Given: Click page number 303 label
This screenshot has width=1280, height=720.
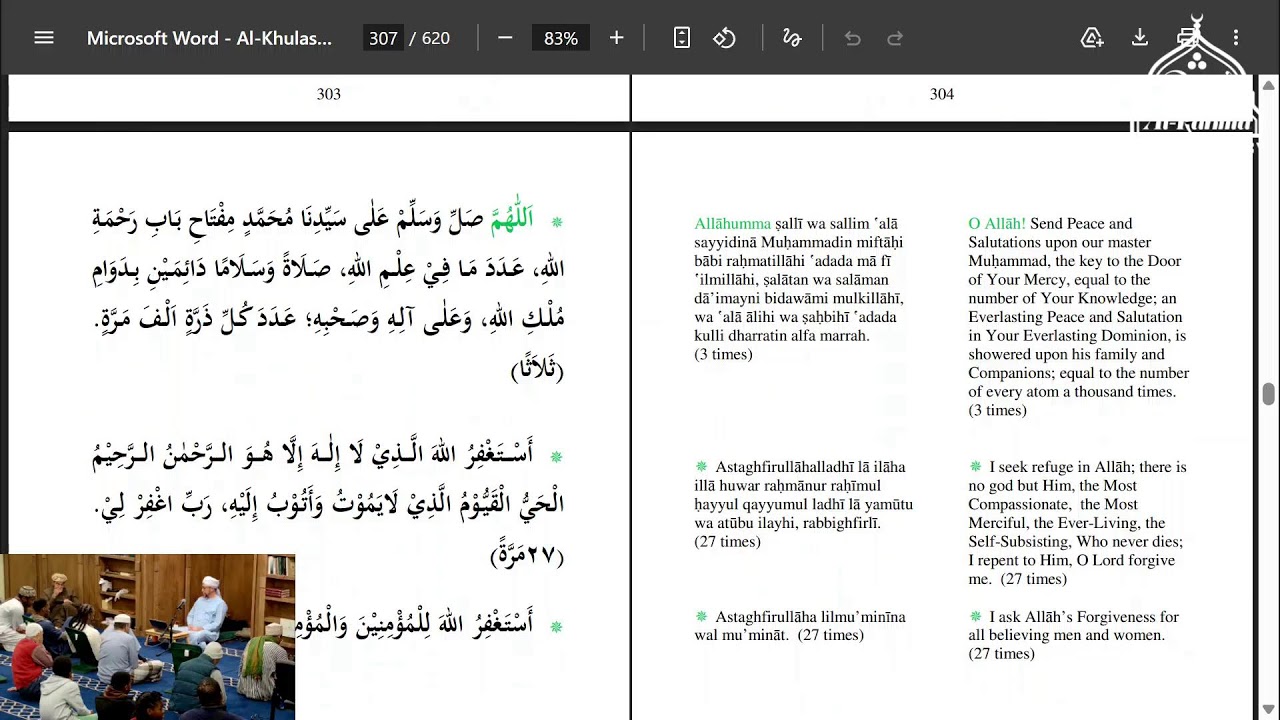Looking at the screenshot, I should pos(329,94).
